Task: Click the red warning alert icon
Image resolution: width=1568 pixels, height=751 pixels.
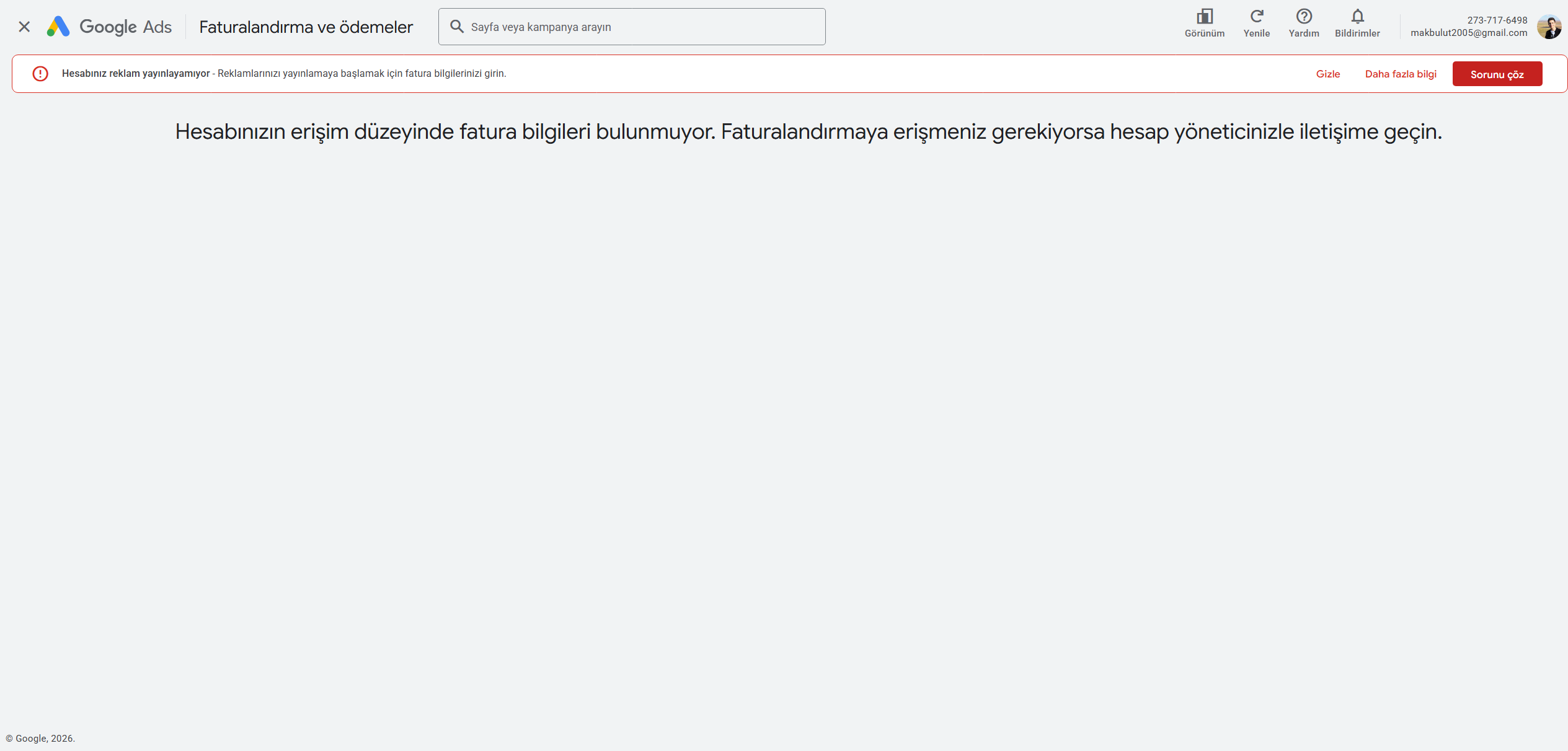Action: tap(40, 74)
